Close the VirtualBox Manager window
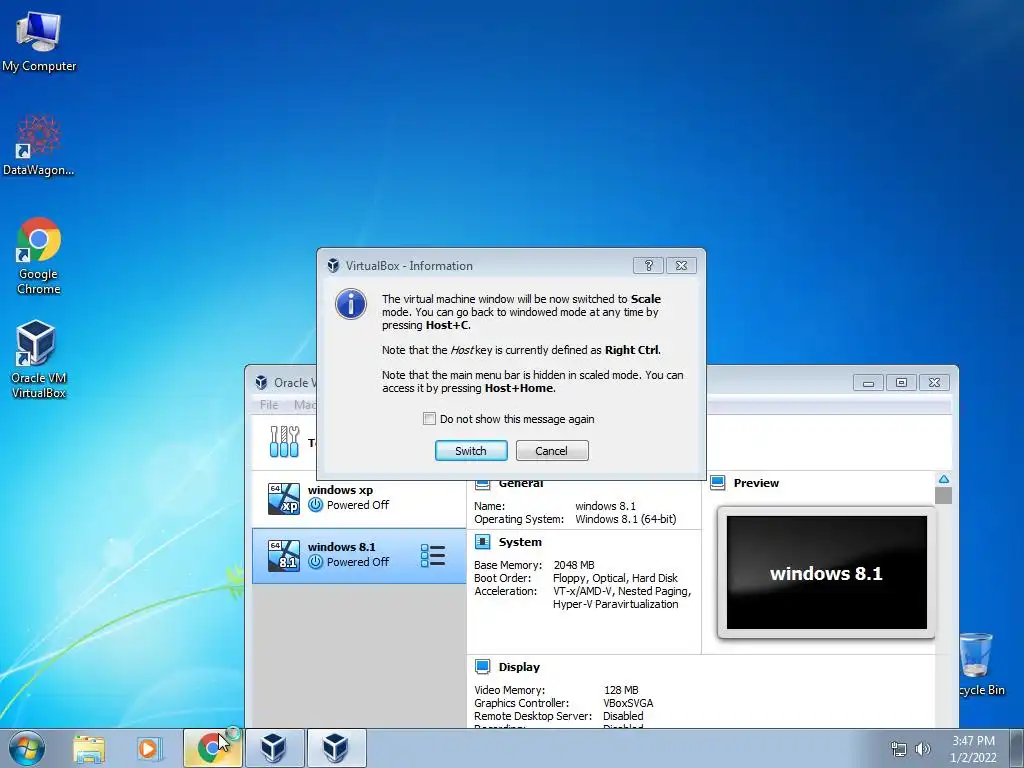Screen dimensions: 1024x768 click(935, 383)
